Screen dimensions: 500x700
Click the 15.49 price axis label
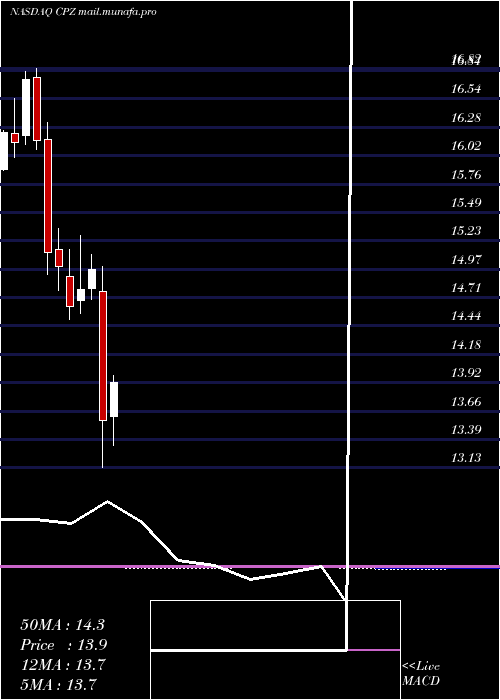pyautogui.click(x=466, y=203)
